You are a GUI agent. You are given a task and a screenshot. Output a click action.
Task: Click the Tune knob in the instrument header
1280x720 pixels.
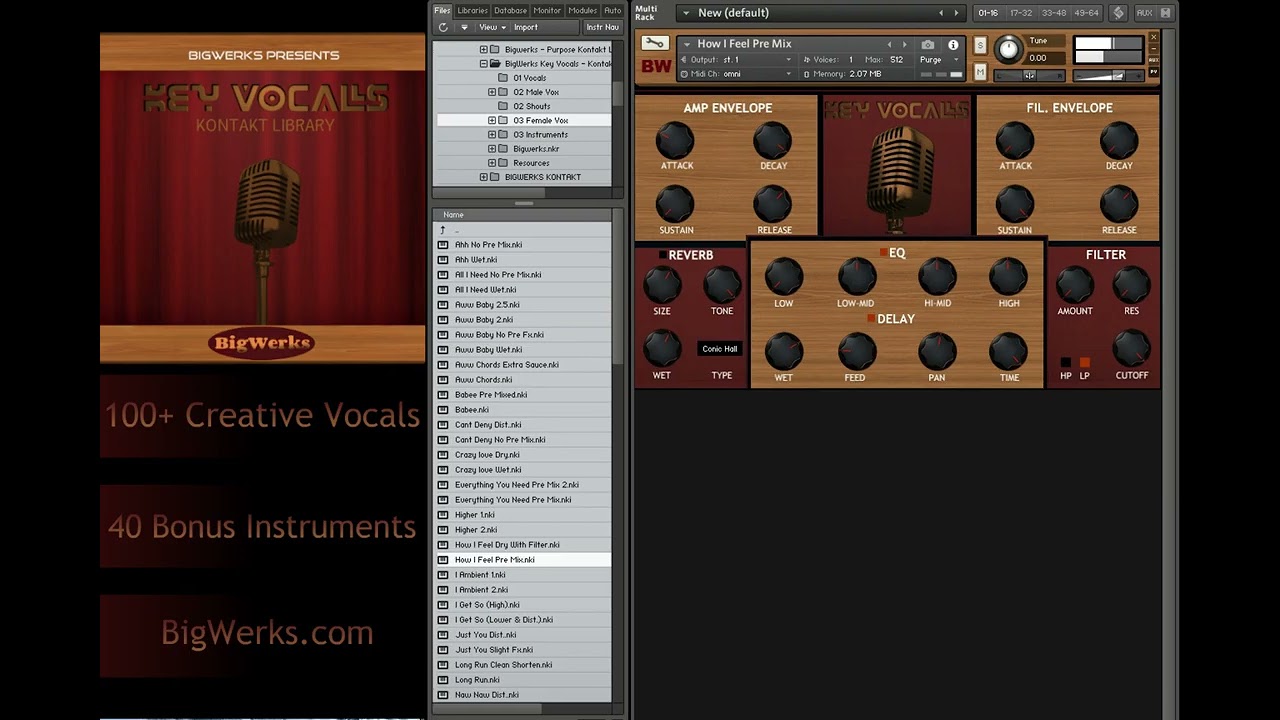click(1009, 48)
